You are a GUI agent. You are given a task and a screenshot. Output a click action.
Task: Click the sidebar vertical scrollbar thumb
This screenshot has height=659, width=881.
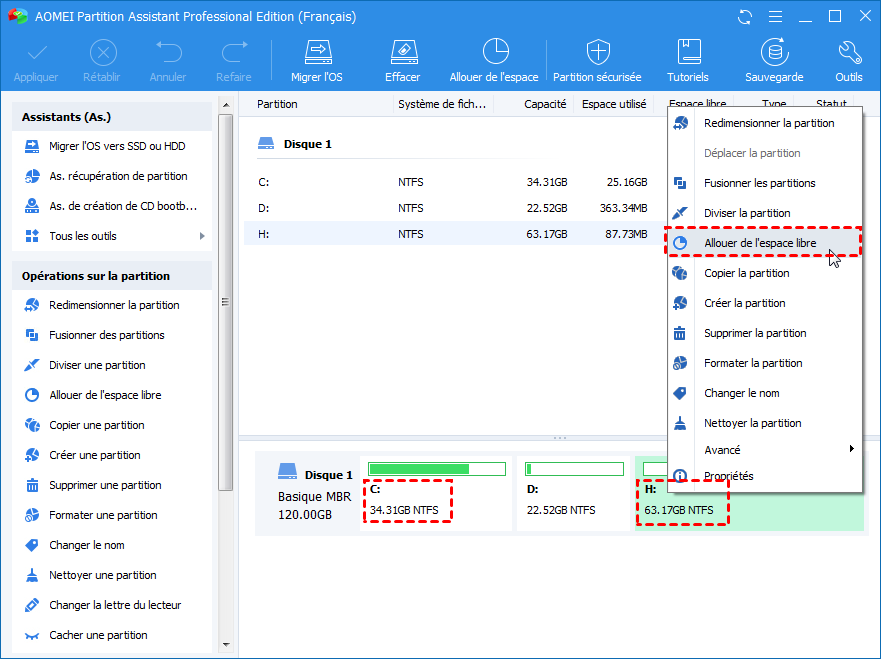tap(226, 302)
